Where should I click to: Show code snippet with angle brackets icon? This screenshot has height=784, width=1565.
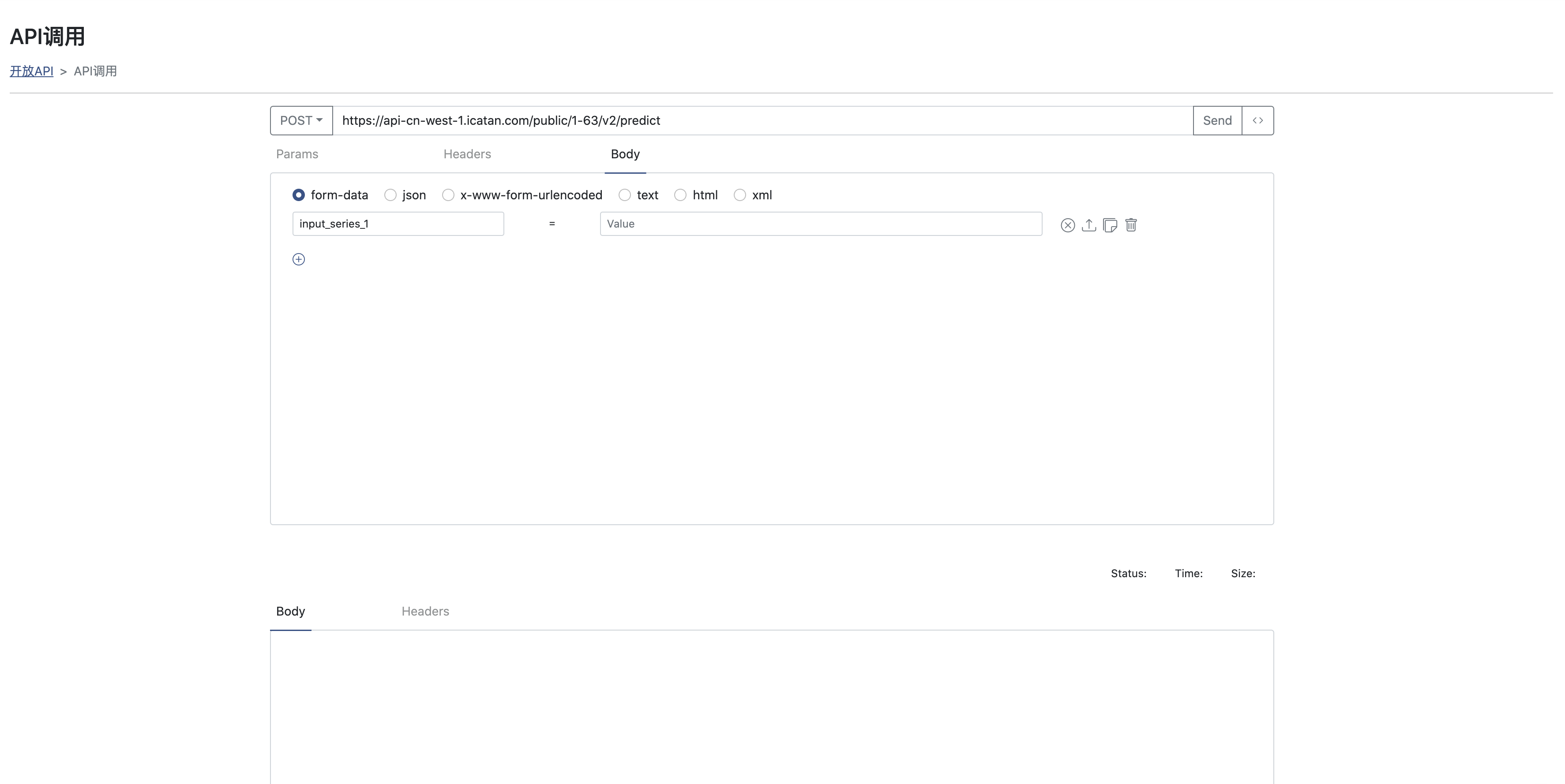[x=1257, y=120]
